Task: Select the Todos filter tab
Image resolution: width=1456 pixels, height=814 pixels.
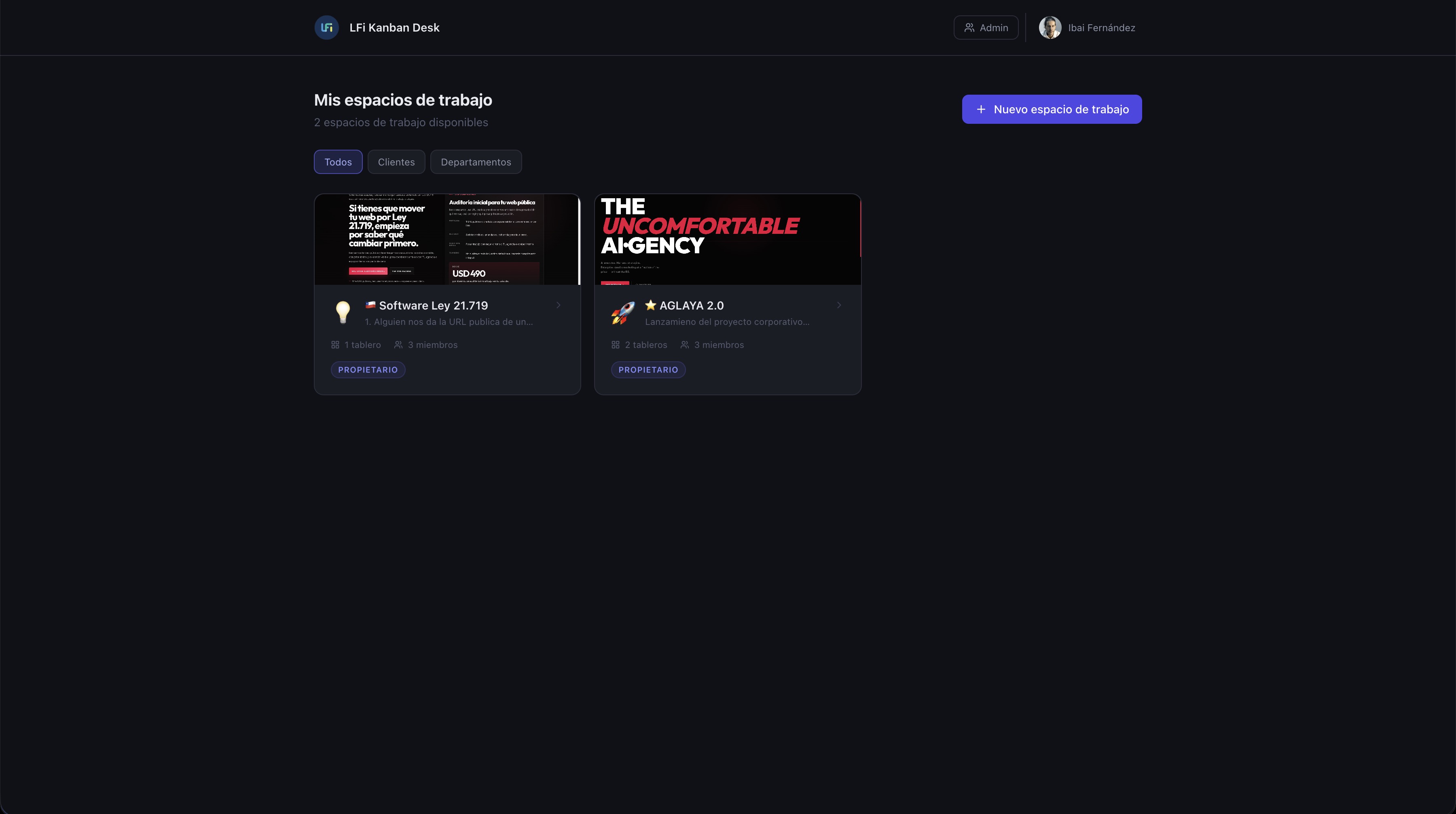Action: [x=338, y=162]
